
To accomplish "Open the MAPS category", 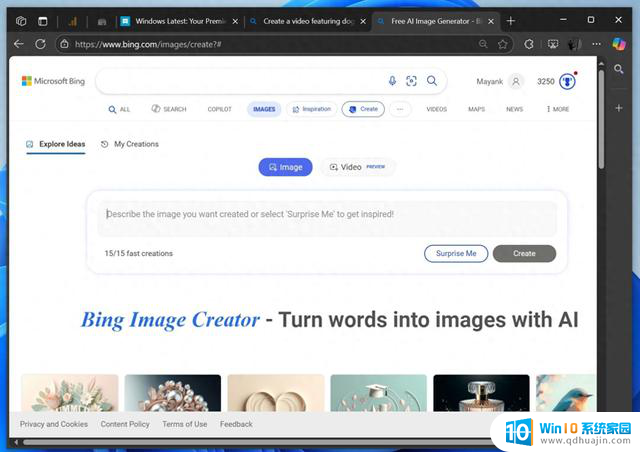I will [x=476, y=109].
